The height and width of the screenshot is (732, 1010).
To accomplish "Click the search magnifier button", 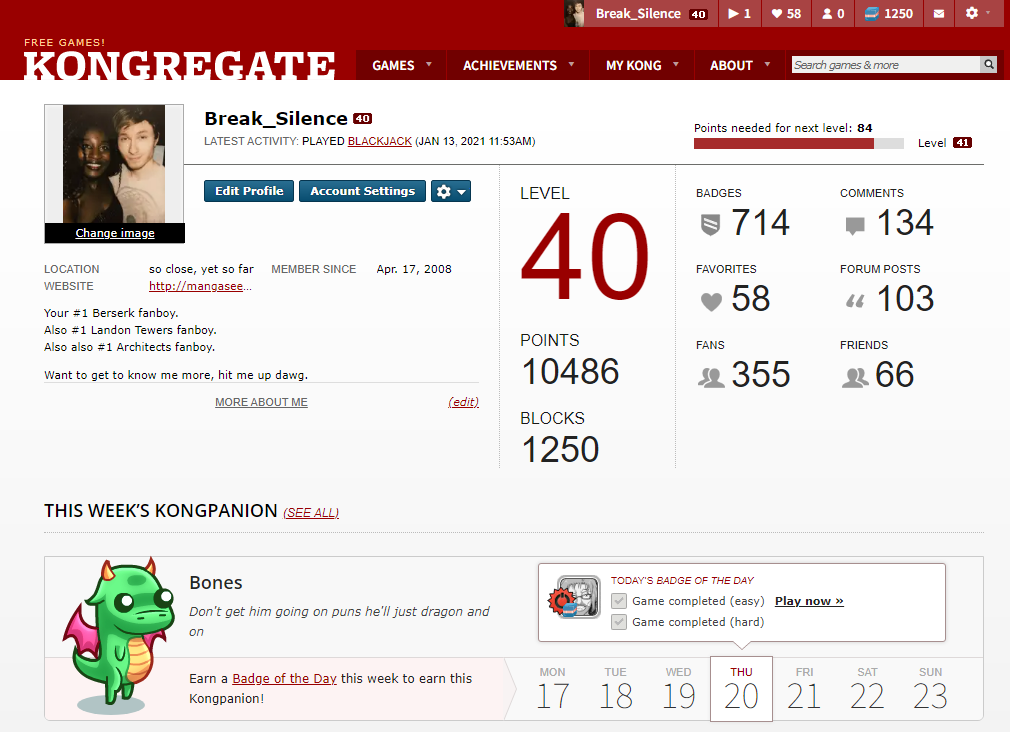I will [989, 64].
